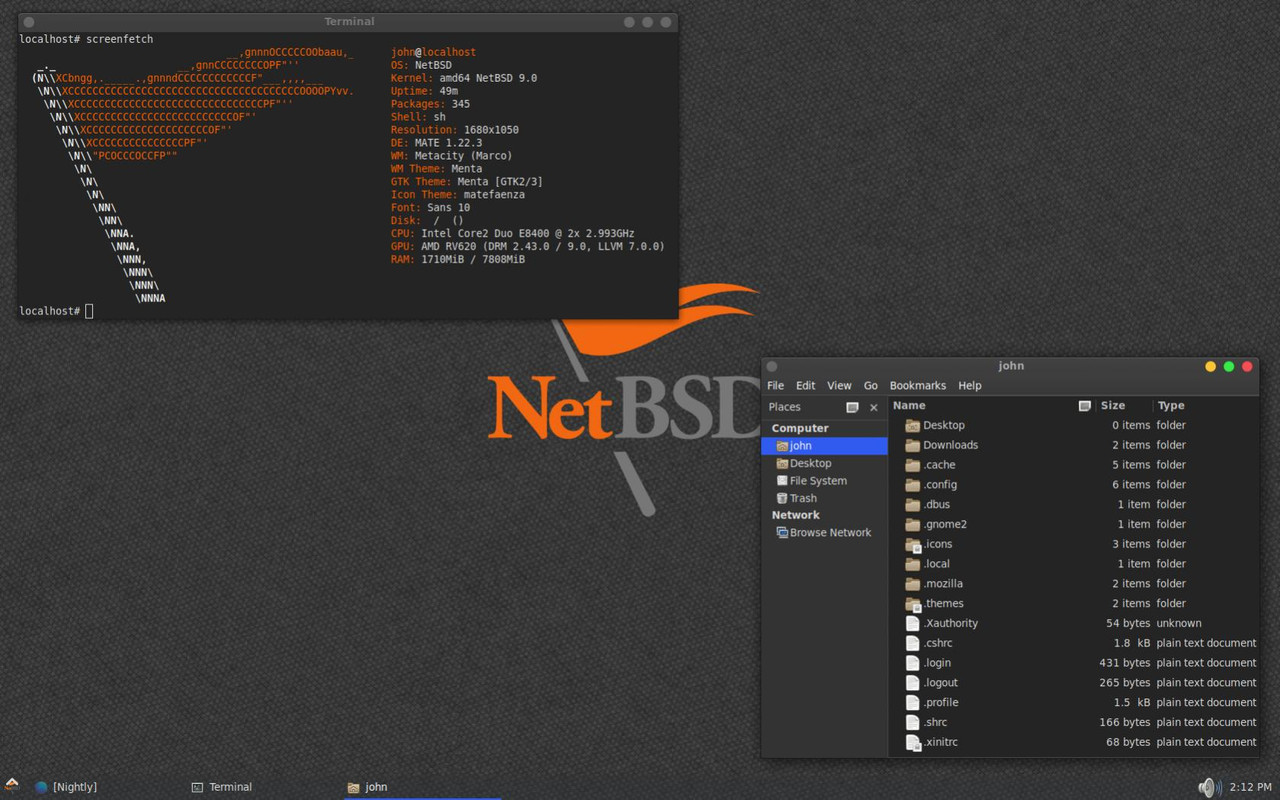Image resolution: width=1280 pixels, height=800 pixels.
Task: Sort files by the Size column header
Action: [x=1124, y=406]
